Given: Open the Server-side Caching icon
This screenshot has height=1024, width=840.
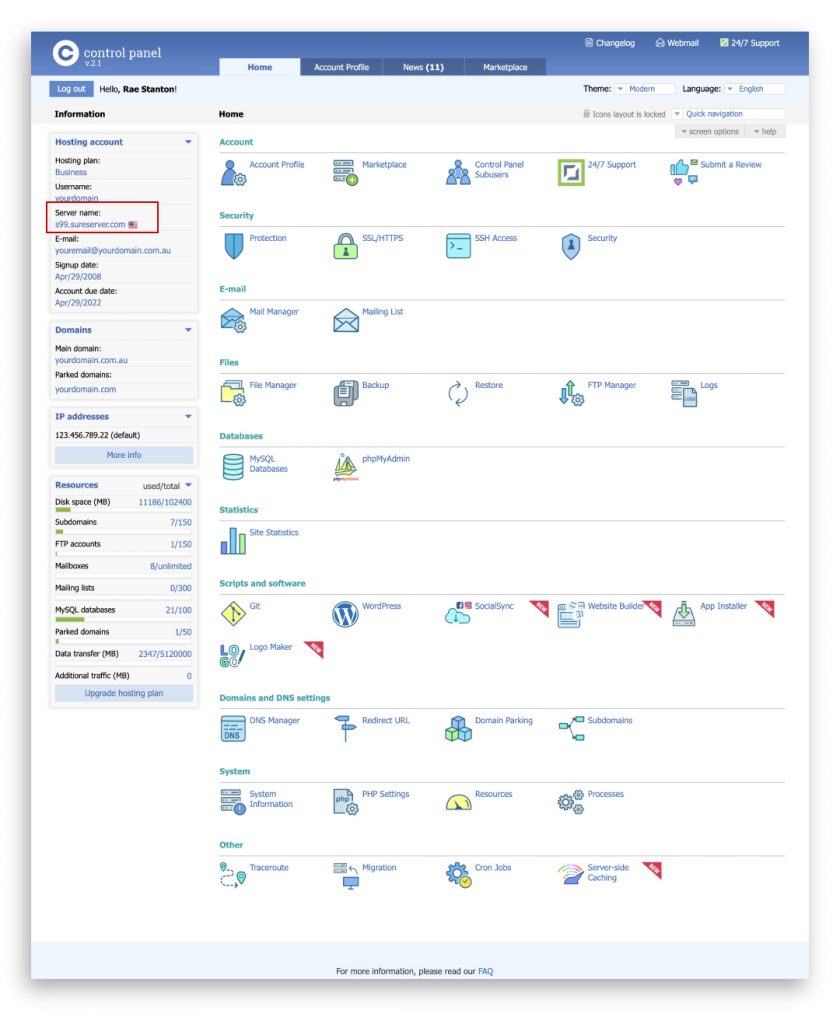Looking at the screenshot, I should (571, 874).
